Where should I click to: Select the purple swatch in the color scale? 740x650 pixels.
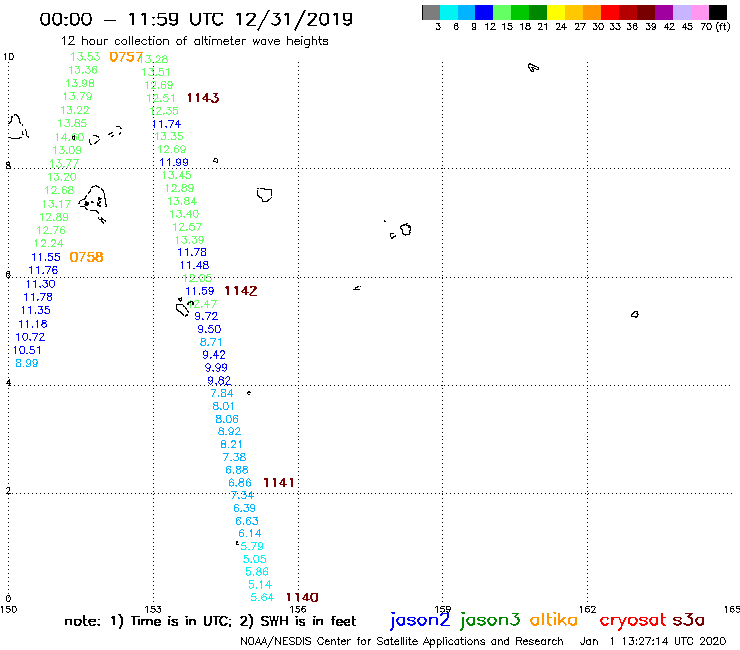click(x=663, y=12)
